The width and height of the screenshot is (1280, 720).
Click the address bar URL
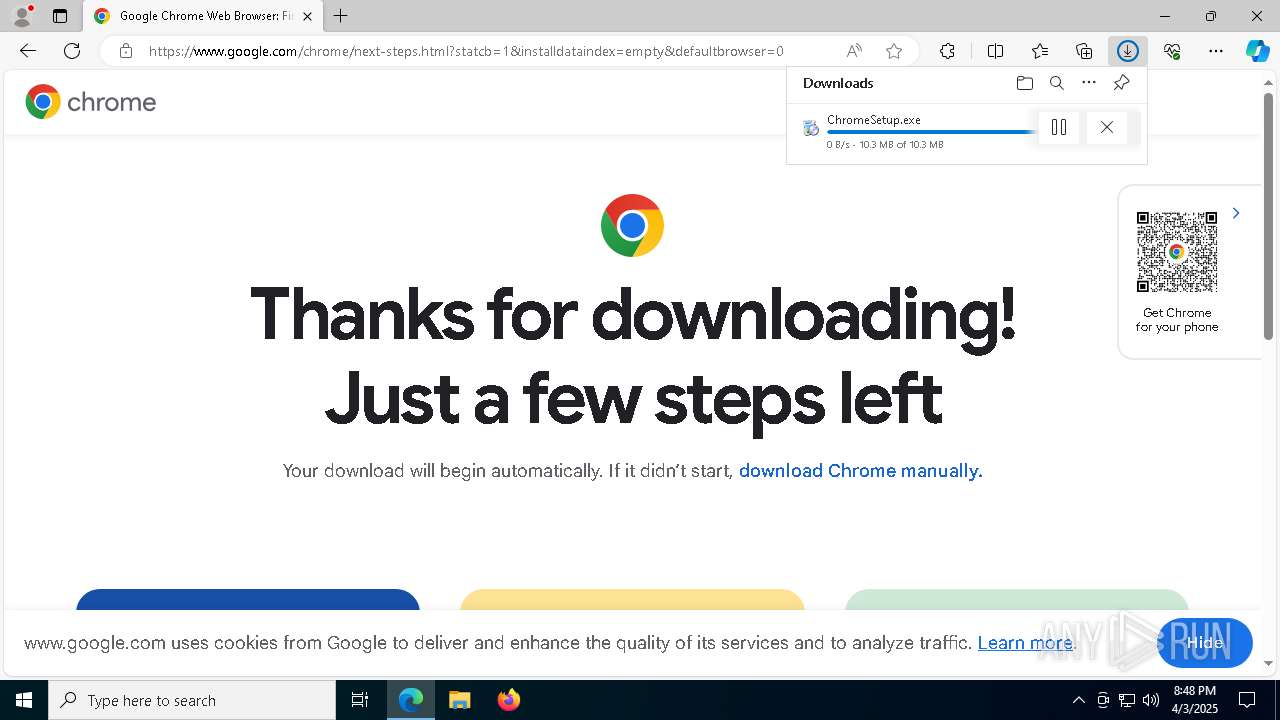pyautogui.click(x=466, y=51)
